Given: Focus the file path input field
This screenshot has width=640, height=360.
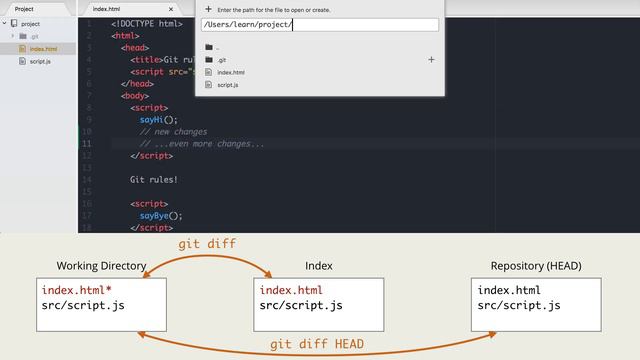Looking at the screenshot, I should (320, 24).
